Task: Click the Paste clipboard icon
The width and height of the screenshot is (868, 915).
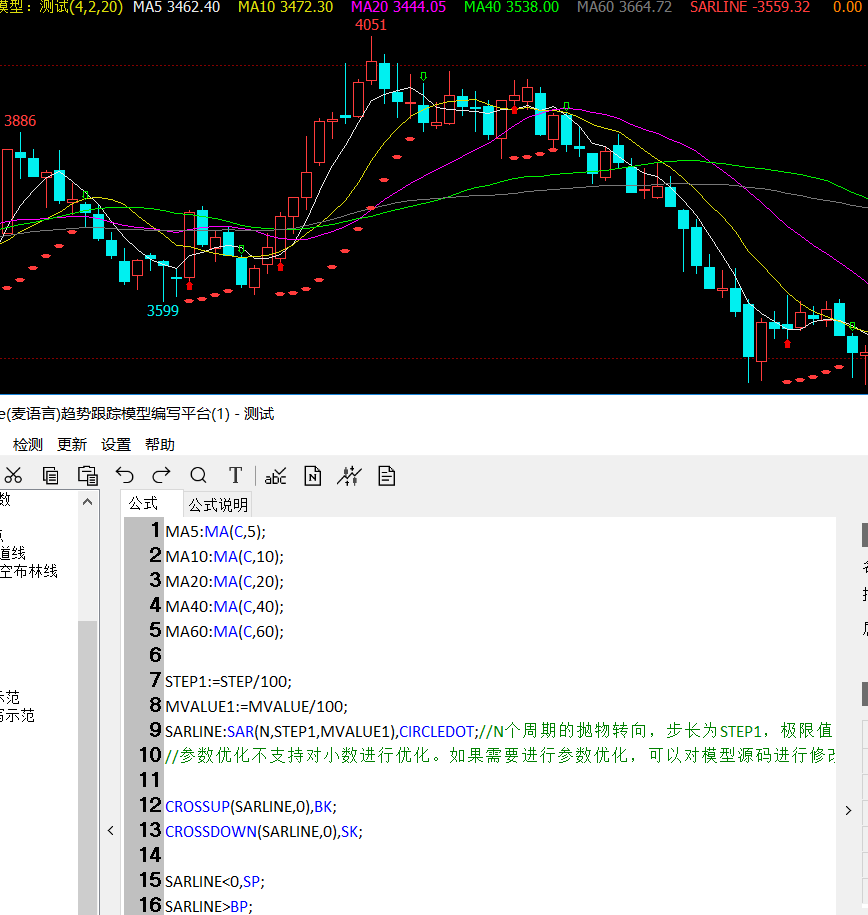Action: pyautogui.click(x=88, y=476)
